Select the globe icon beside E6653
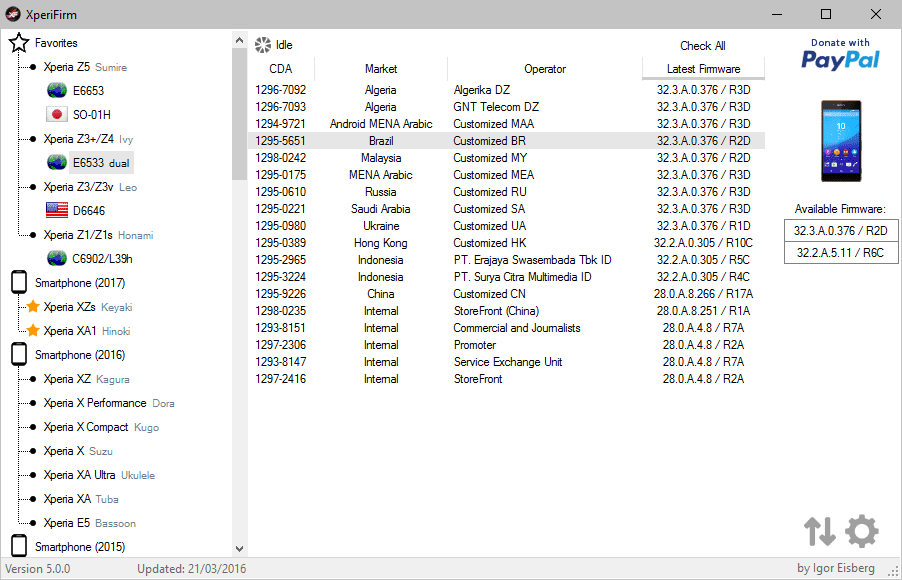902x580 pixels. pos(57,90)
